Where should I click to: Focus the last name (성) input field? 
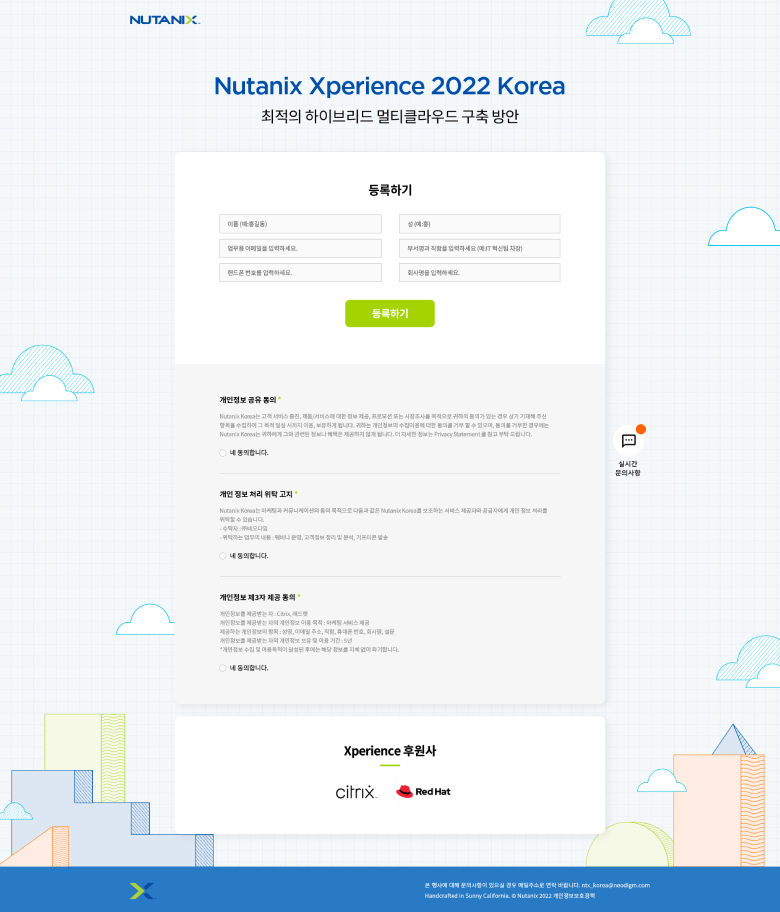479,224
